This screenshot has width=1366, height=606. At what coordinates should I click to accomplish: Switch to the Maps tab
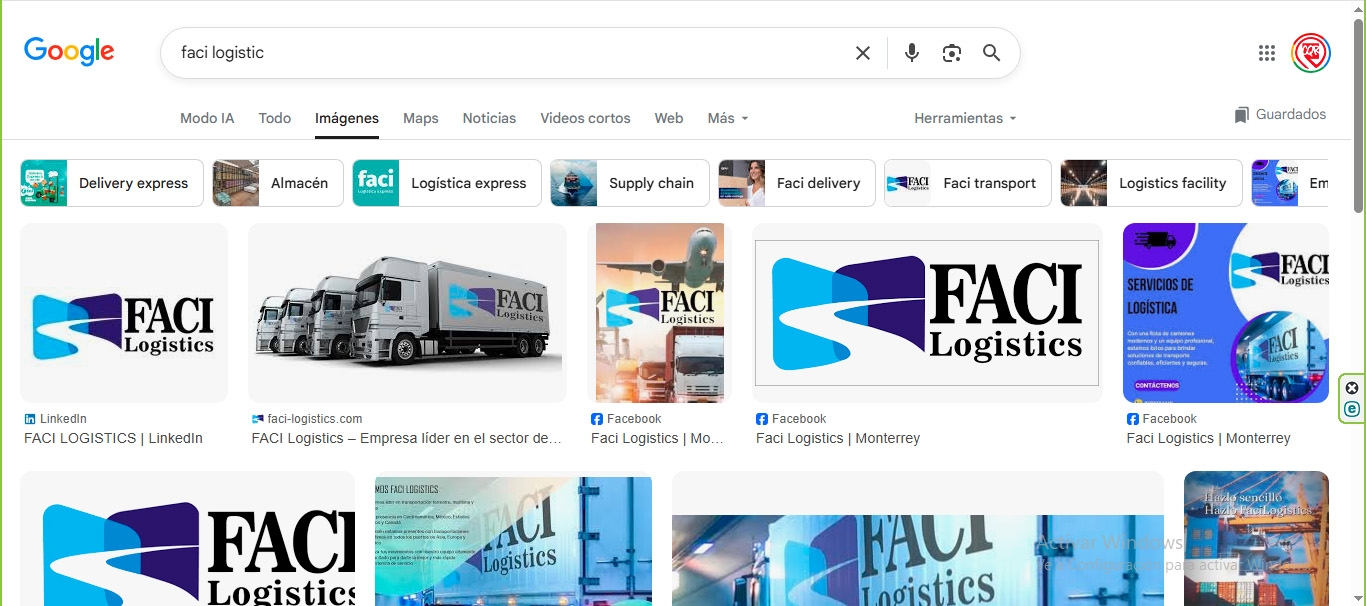tap(420, 118)
